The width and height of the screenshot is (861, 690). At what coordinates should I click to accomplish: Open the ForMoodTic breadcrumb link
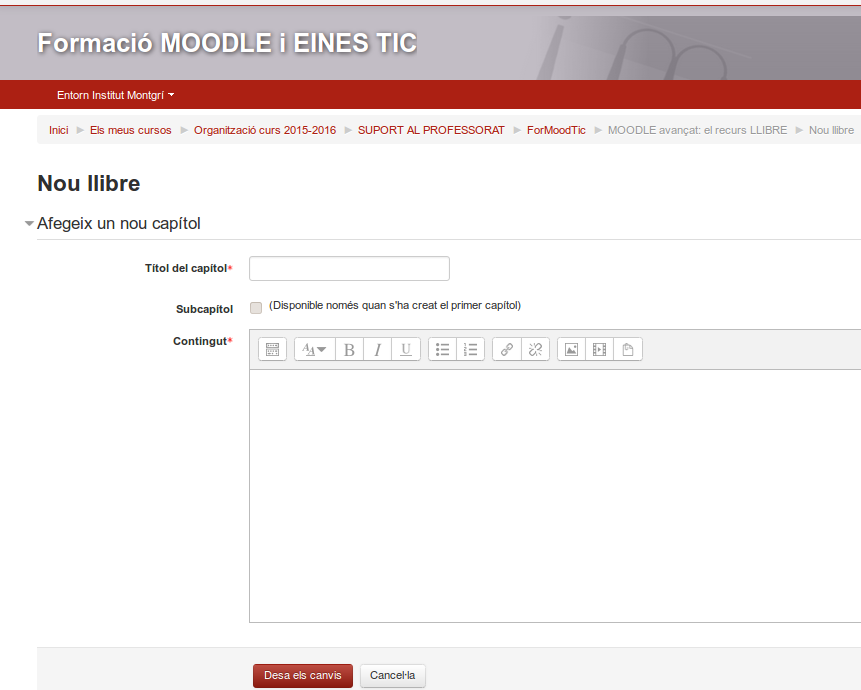(556, 130)
